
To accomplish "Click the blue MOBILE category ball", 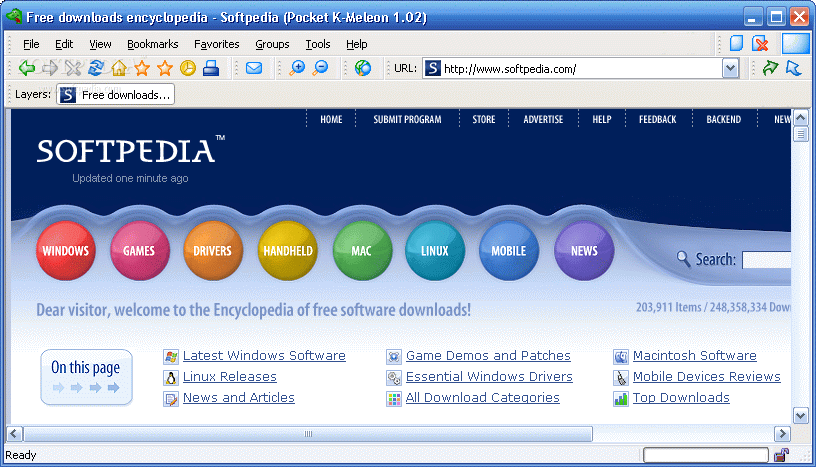I will [x=509, y=250].
